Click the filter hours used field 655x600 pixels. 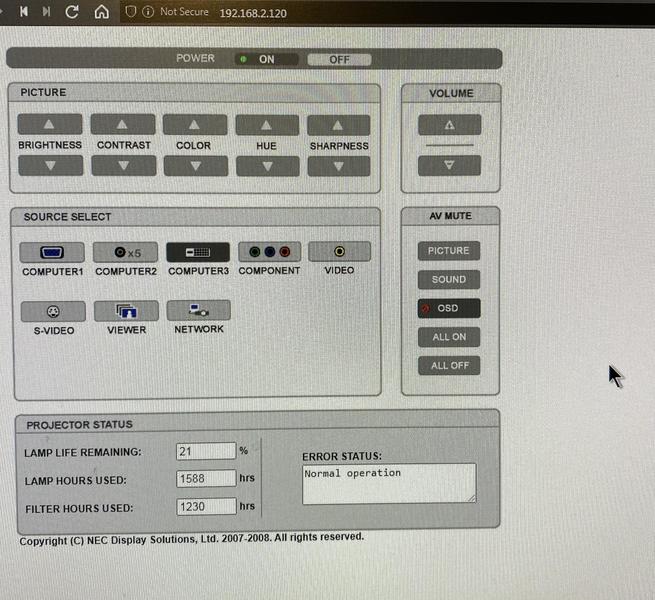pyautogui.click(x=206, y=506)
